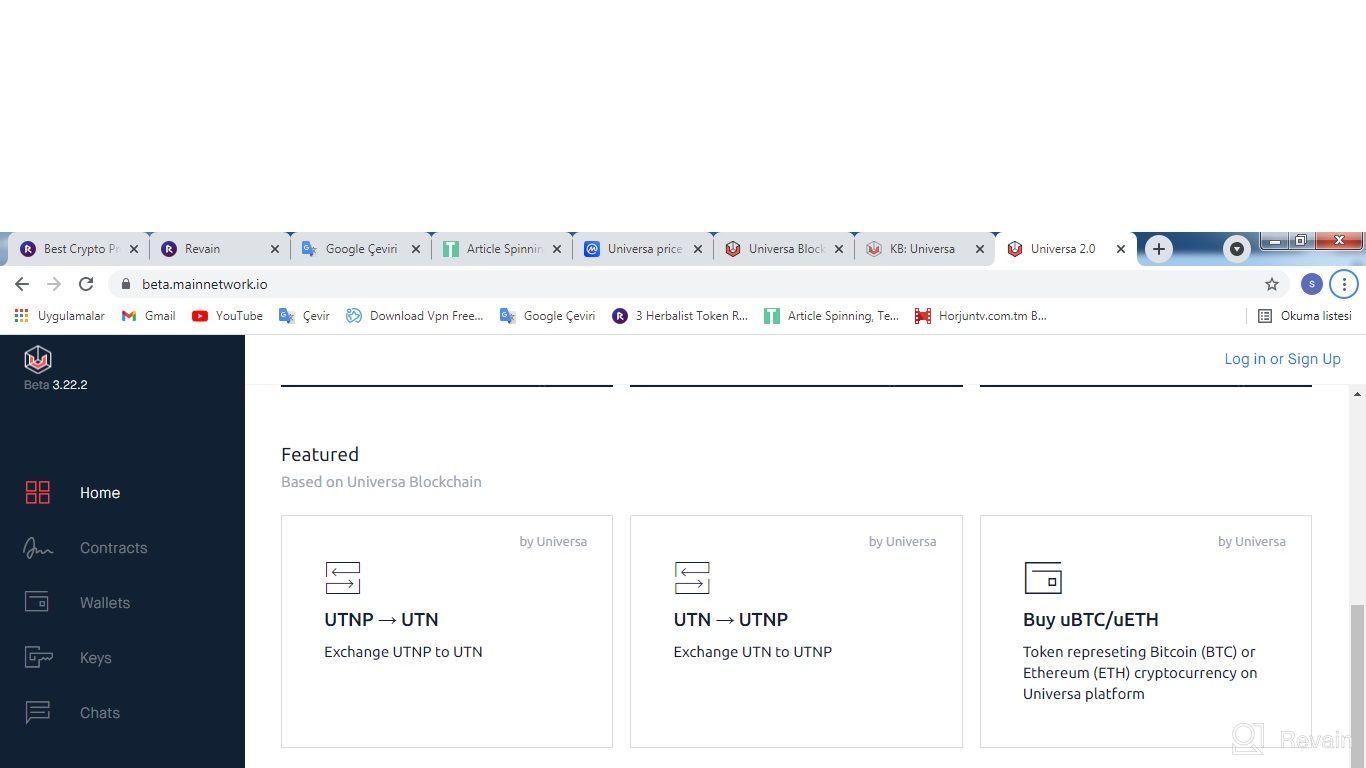Screen dimensions: 1366x768
Task: Open Okuma listesi reading list
Action: coord(1305,316)
